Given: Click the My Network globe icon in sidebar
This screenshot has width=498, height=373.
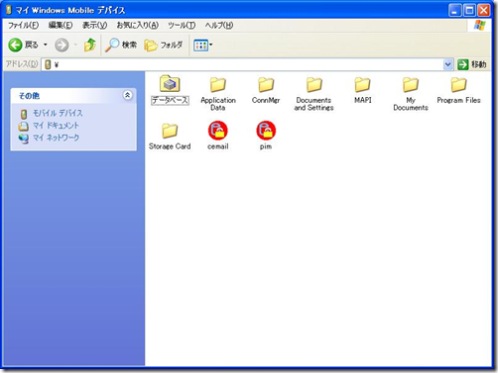Looking at the screenshot, I should [x=23, y=138].
